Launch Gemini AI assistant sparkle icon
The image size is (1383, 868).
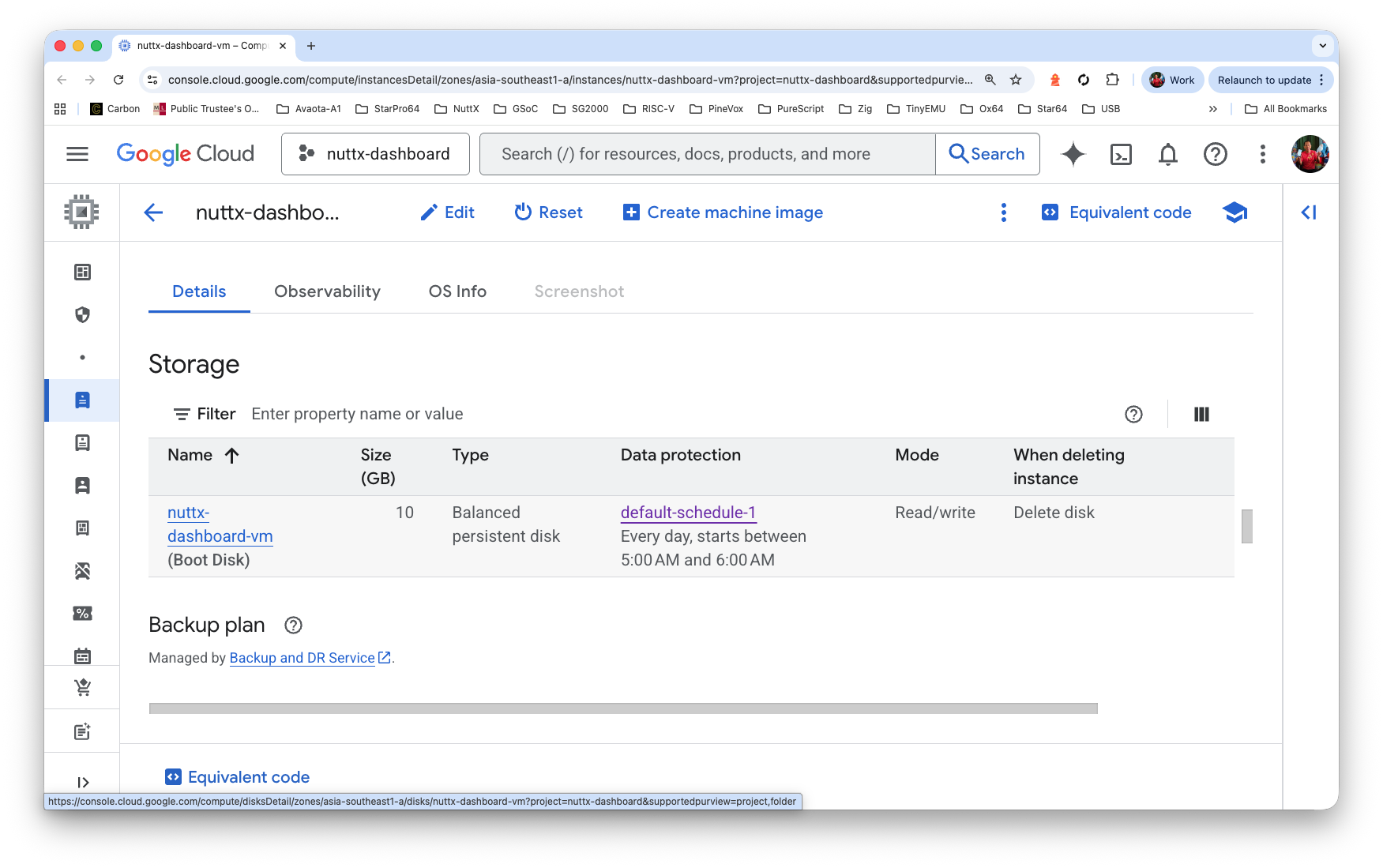click(x=1073, y=154)
